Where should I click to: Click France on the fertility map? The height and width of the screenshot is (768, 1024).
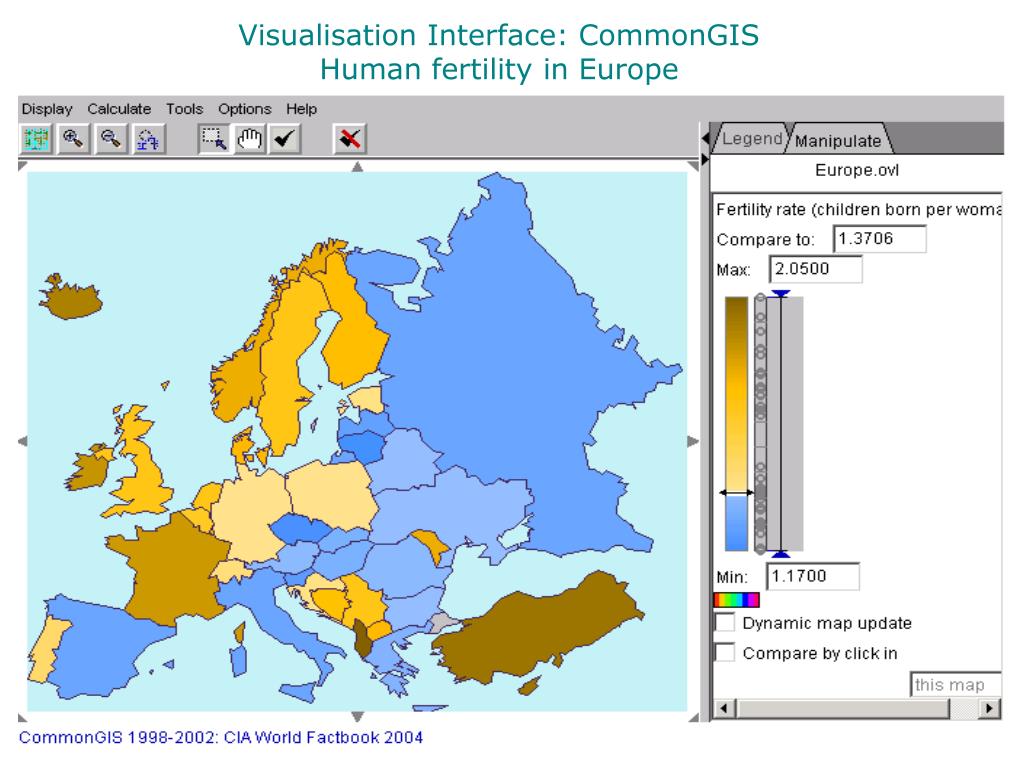pos(175,567)
